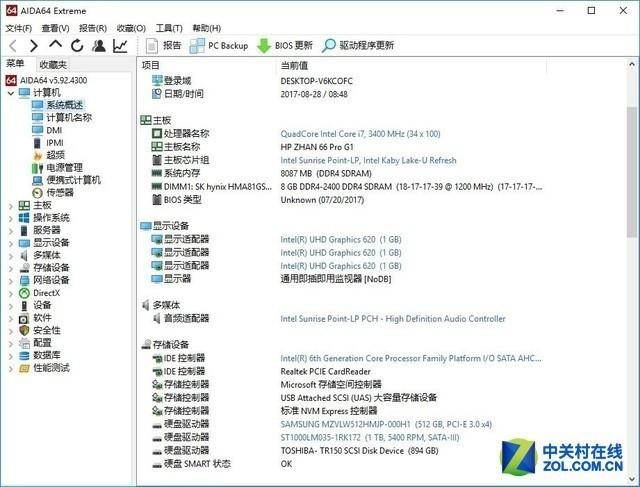The image size is (640, 487).
Task: Open the 超频 flame icon item
Action: tap(38, 155)
